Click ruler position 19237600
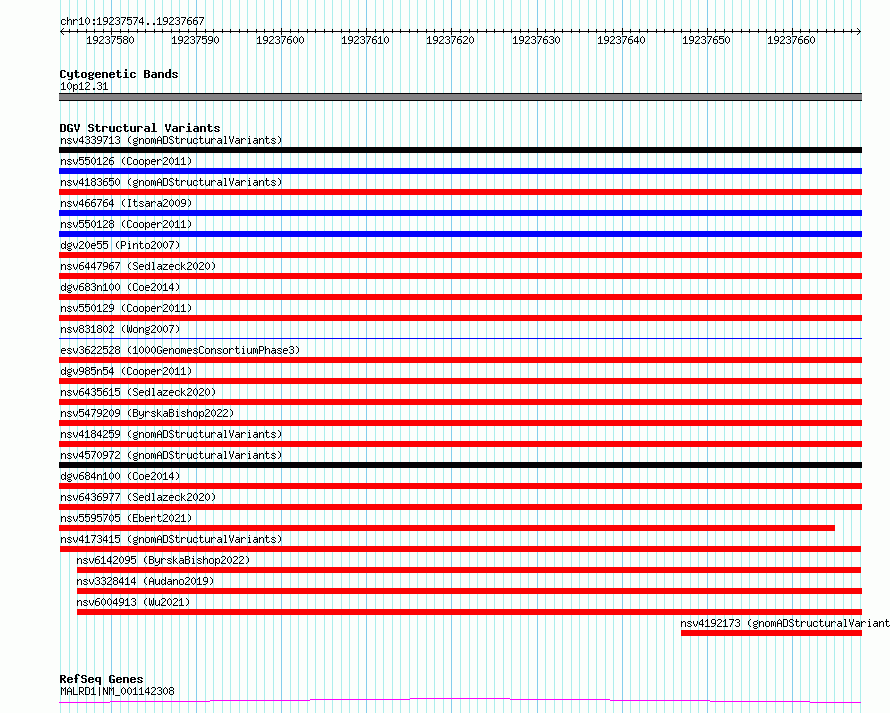890x713 pixels. [280, 40]
